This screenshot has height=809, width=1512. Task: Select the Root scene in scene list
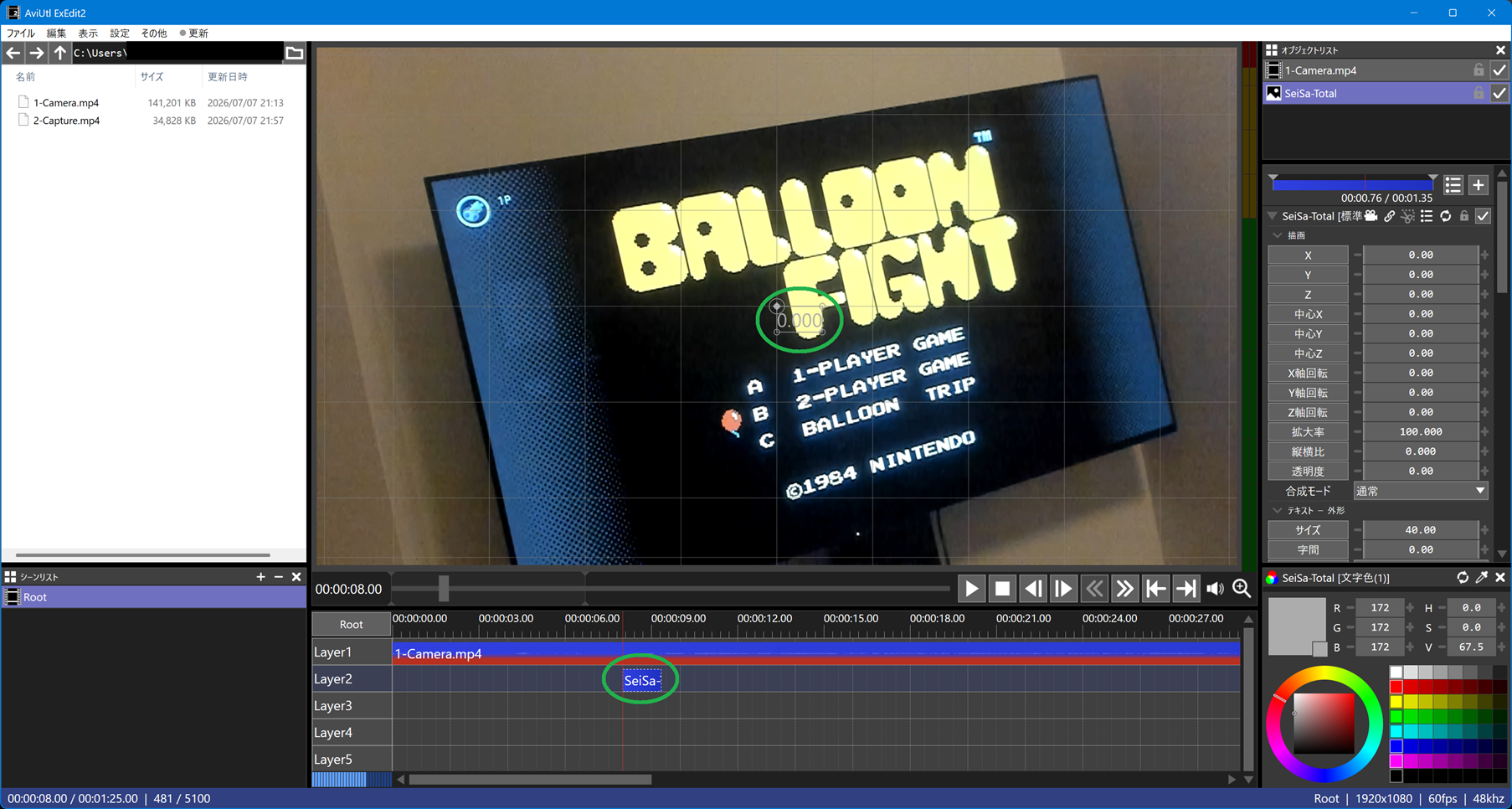click(154, 597)
